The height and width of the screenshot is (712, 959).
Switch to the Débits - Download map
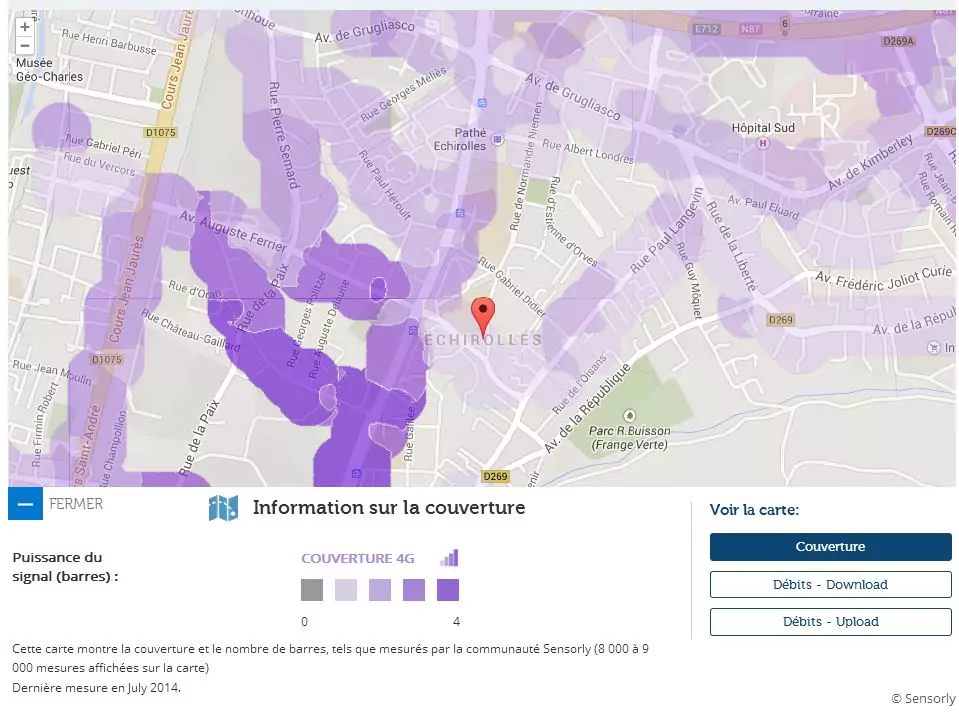pos(830,584)
